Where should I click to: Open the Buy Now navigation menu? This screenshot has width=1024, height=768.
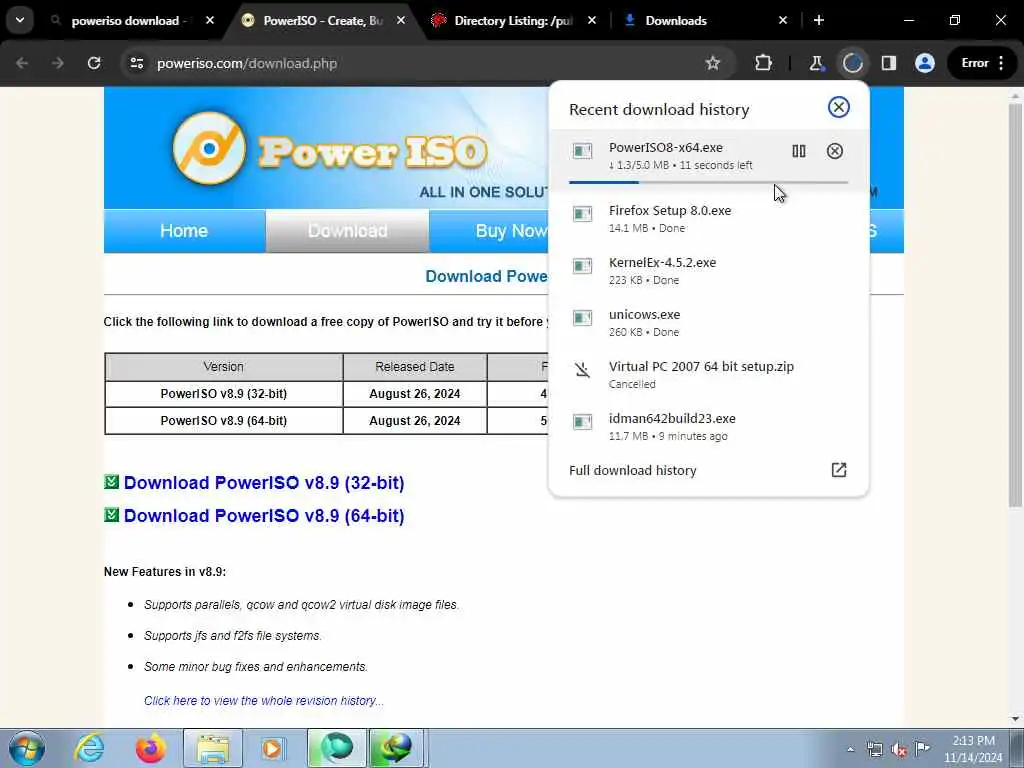512,231
